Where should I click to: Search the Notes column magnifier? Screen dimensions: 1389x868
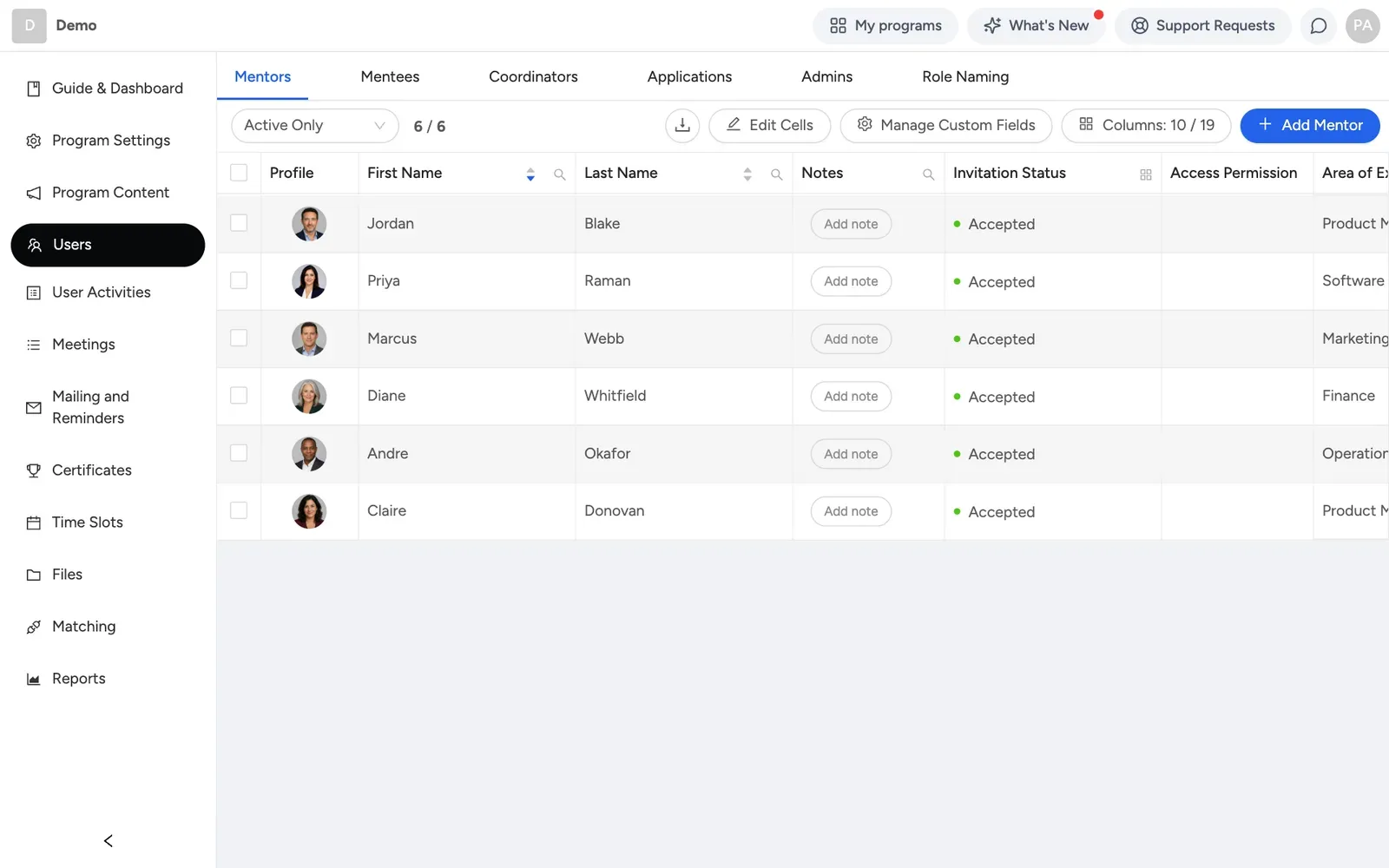929,174
